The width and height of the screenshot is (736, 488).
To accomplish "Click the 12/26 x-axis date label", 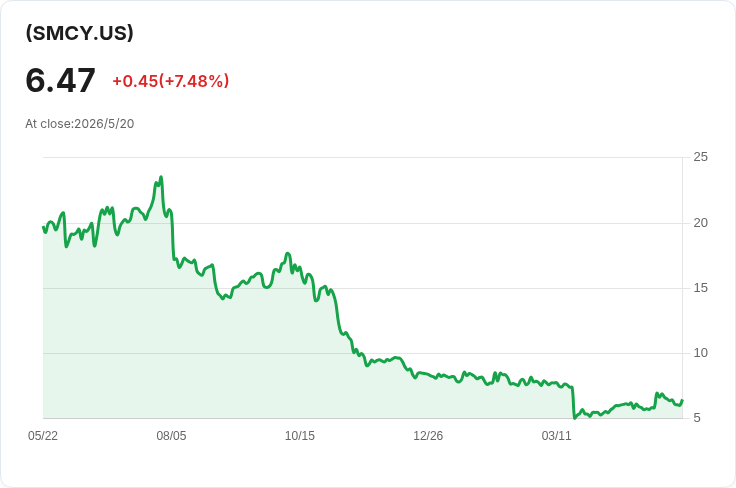I will (x=428, y=436).
